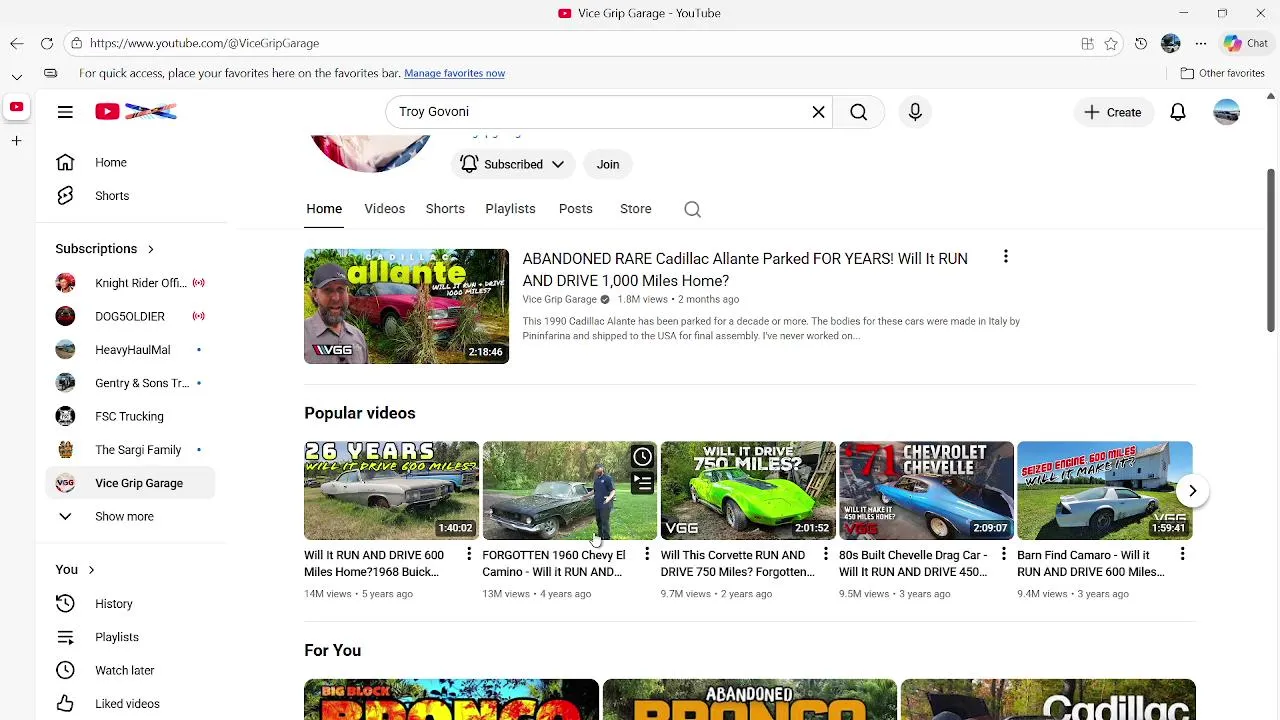This screenshot has height=720, width=1280.
Task: Open HeavyHaulMal subscription channel
Action: (130, 350)
